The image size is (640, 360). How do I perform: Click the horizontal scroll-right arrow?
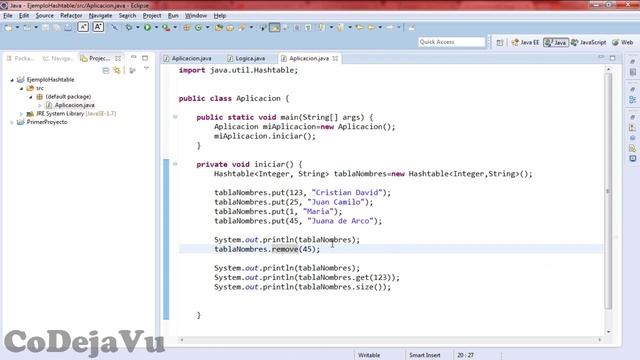600,340
